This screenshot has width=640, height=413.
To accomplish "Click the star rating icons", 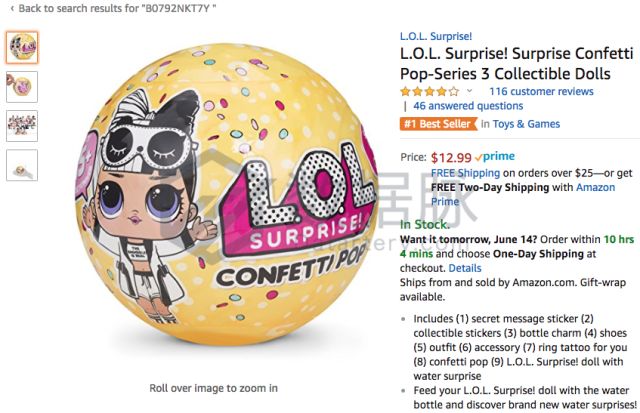I will (430, 91).
